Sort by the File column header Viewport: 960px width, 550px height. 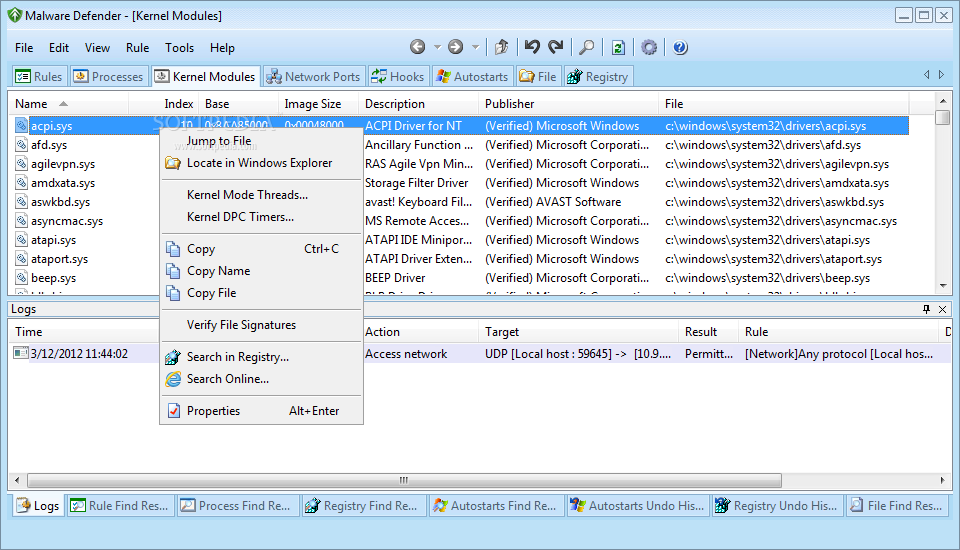click(784, 104)
